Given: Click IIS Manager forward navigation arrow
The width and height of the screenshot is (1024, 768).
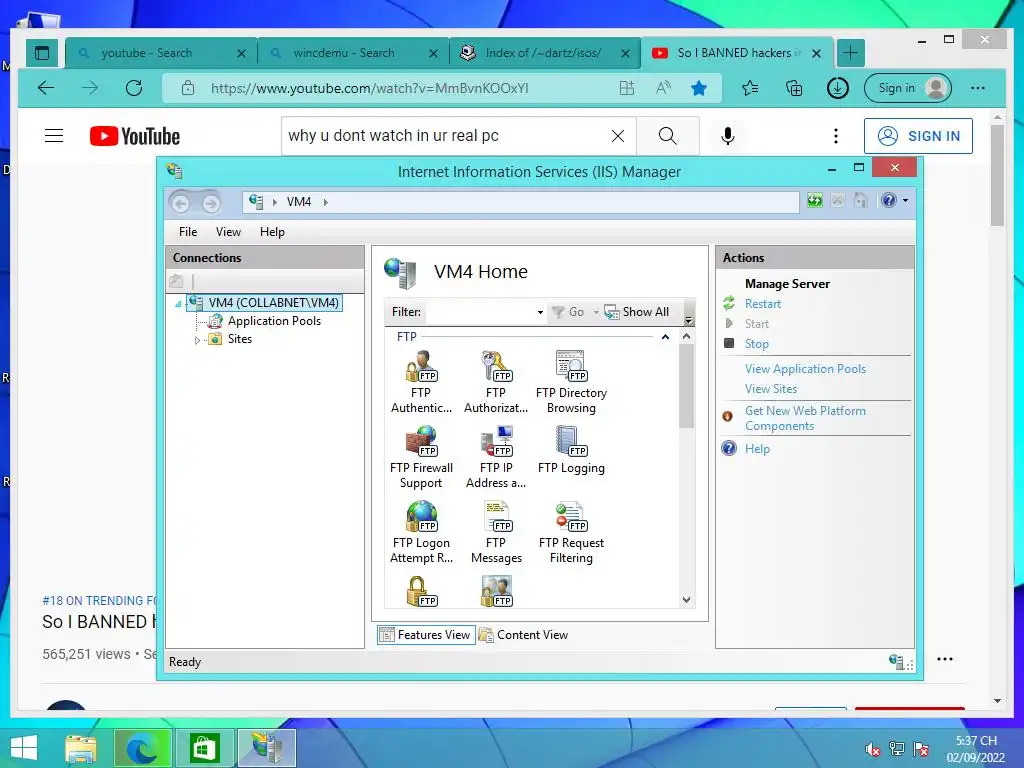Looking at the screenshot, I should tap(210, 203).
